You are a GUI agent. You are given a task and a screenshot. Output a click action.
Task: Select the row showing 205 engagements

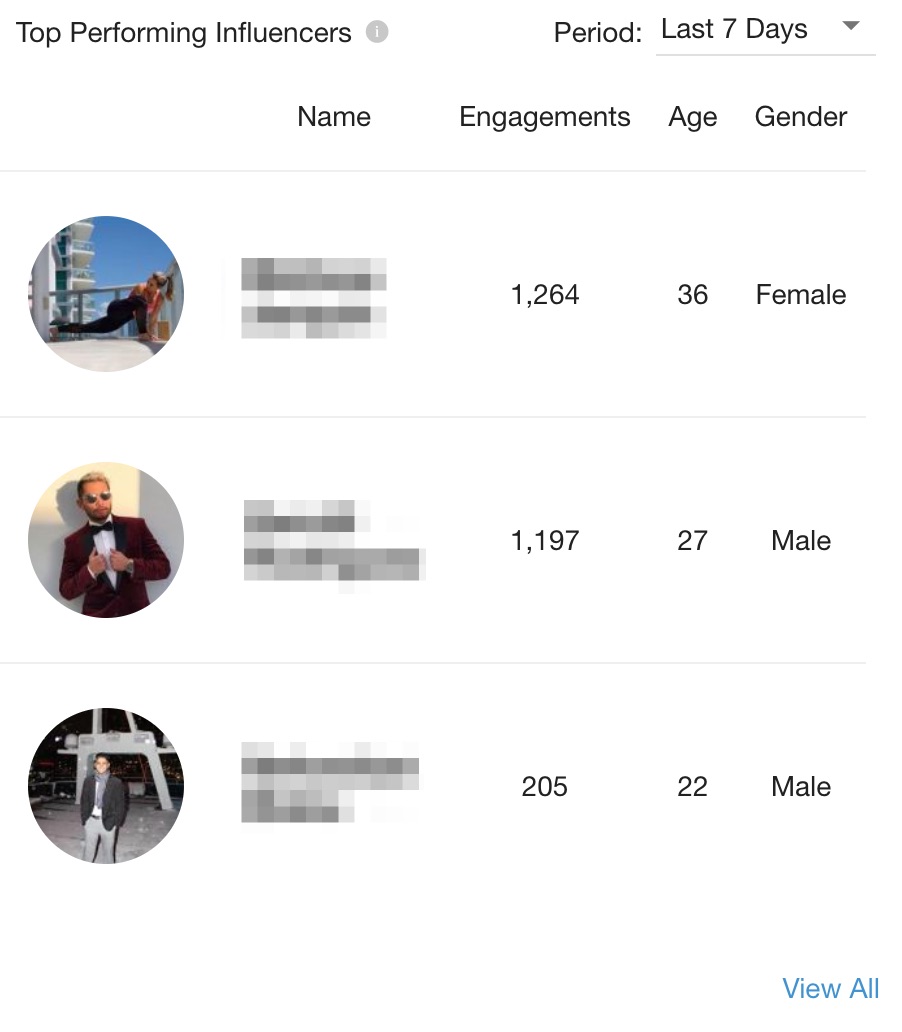pyautogui.click(x=545, y=786)
